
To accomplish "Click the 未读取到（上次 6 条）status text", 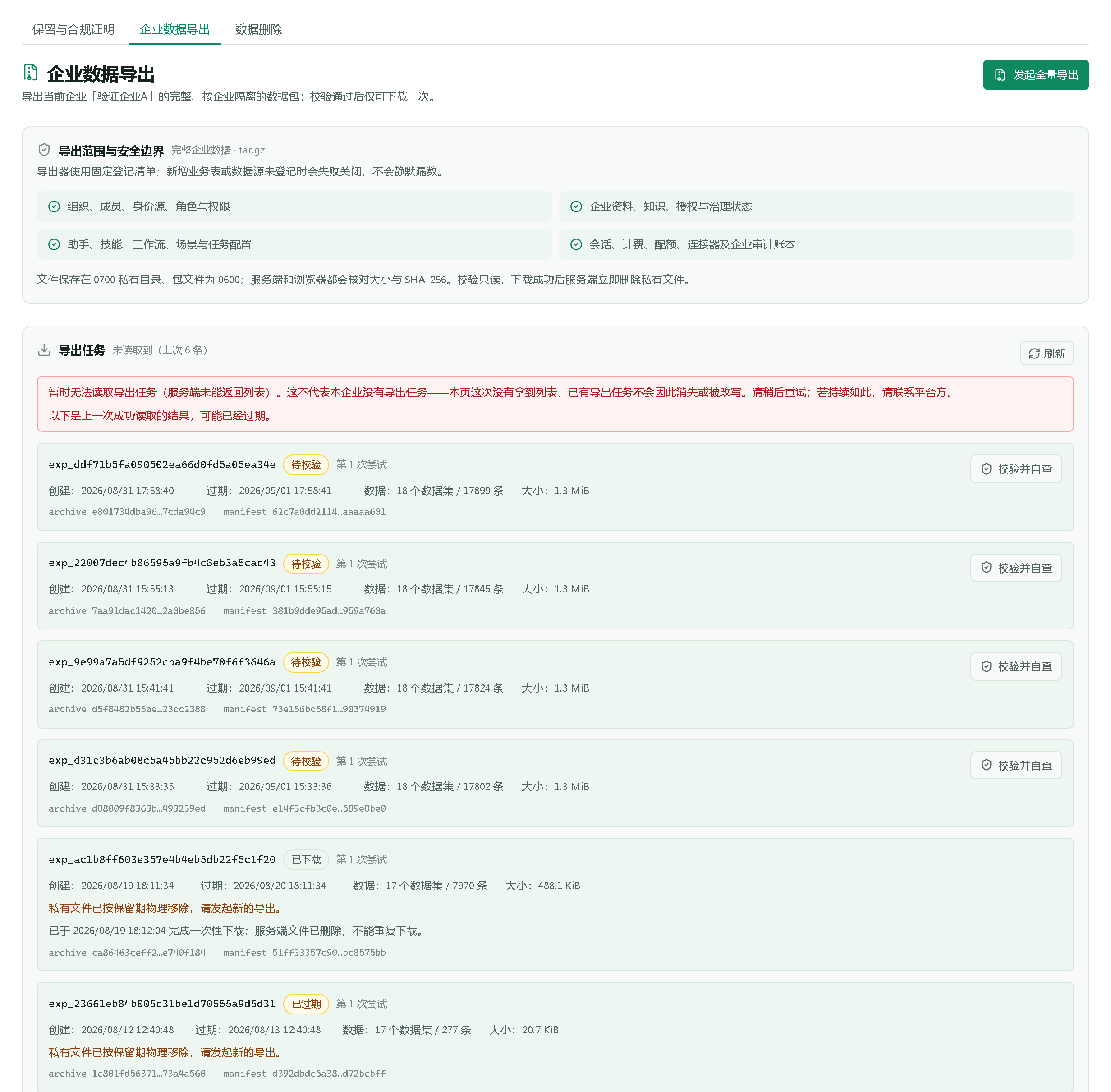I will tap(160, 350).
